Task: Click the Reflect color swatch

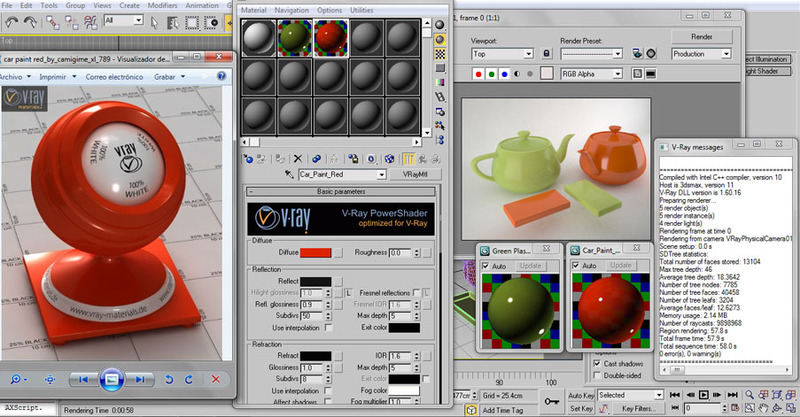Action: point(315,281)
